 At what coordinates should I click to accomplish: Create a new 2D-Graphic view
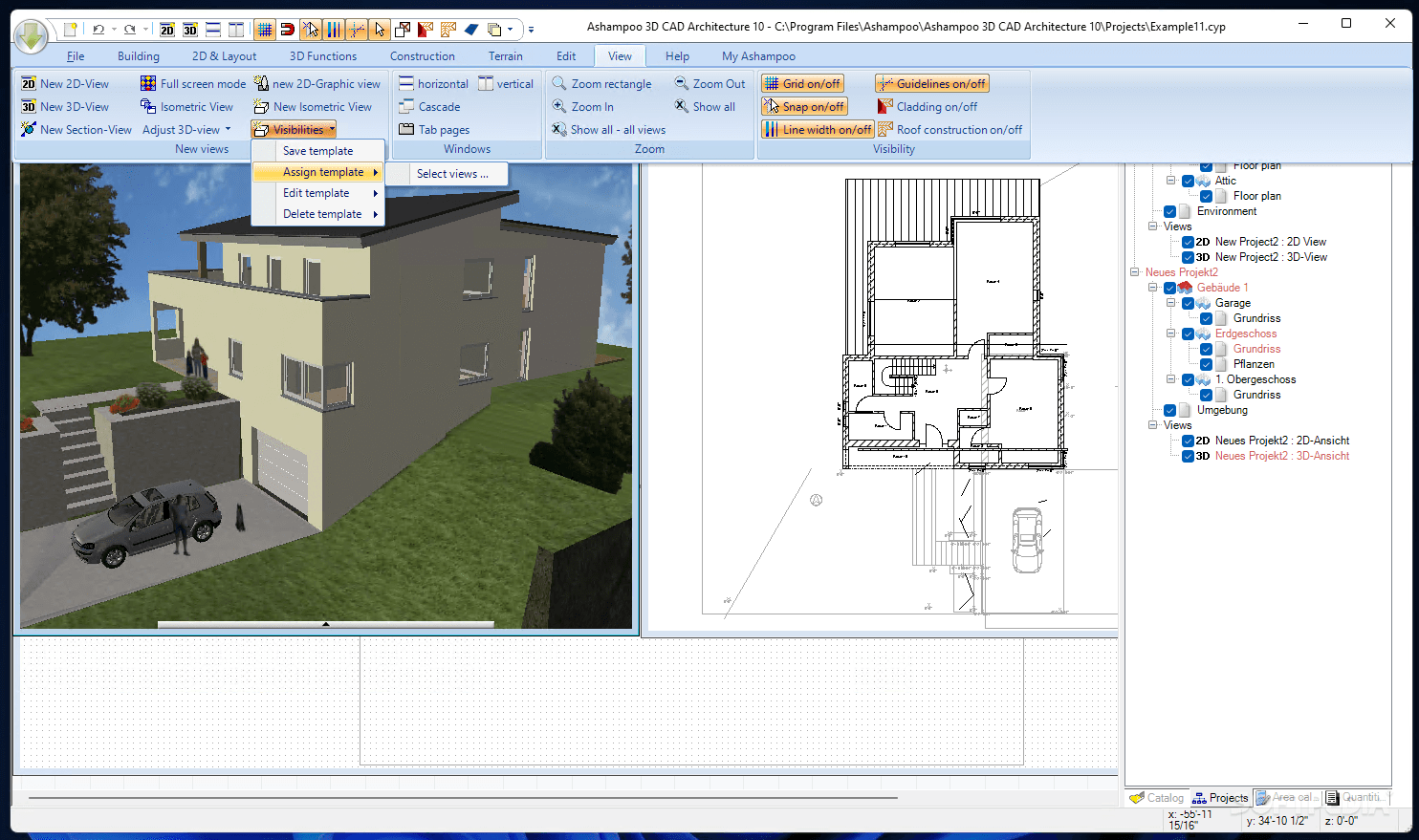[317, 84]
